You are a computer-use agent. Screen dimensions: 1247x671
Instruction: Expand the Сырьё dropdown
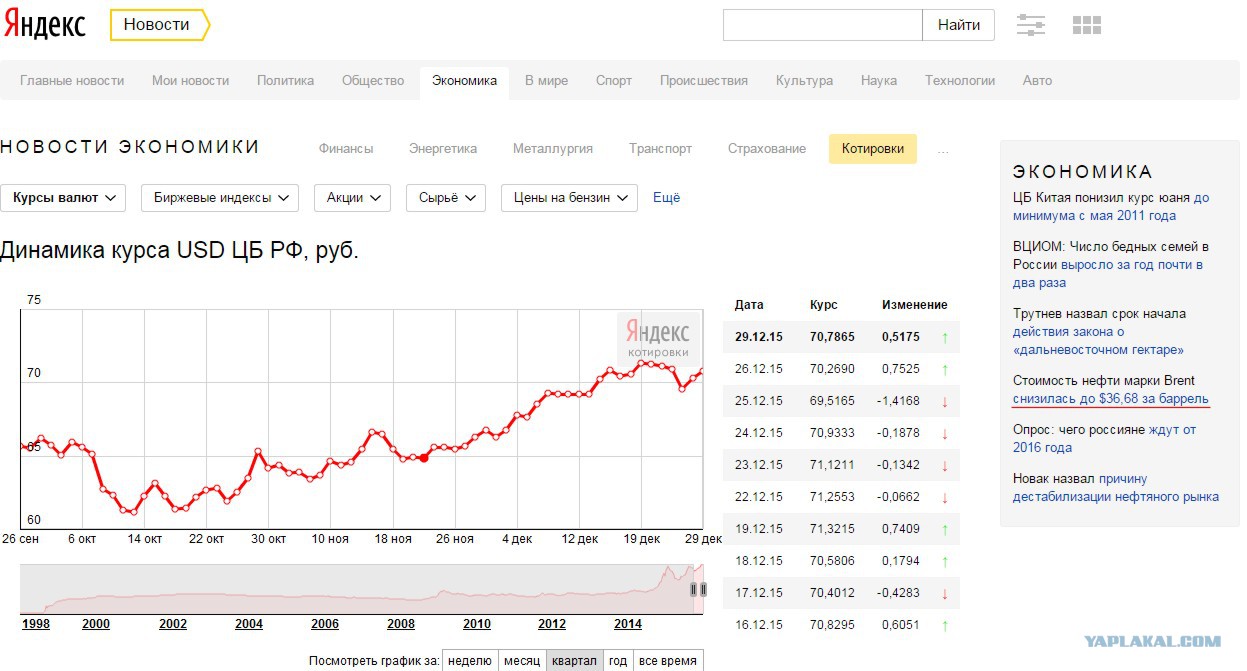(x=446, y=198)
